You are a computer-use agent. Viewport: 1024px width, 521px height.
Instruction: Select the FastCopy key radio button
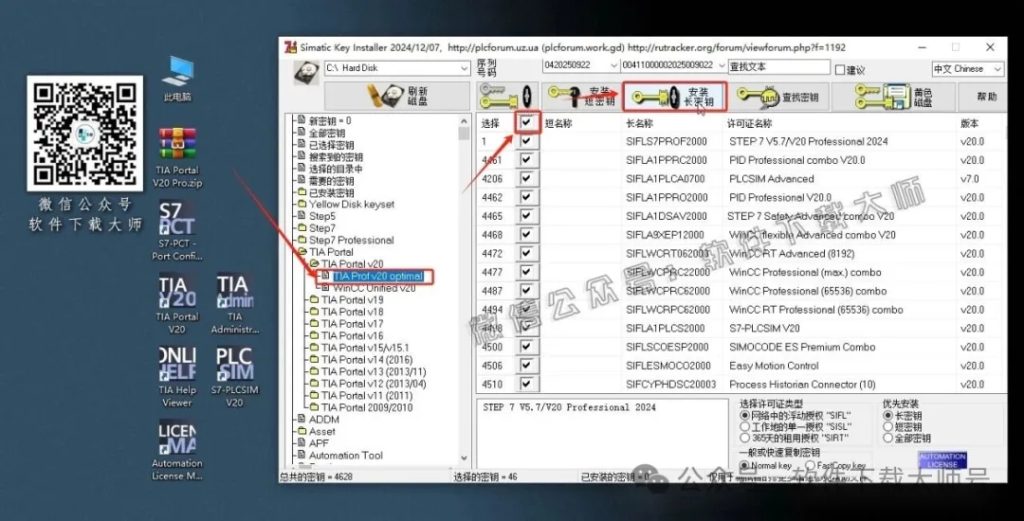coord(810,466)
